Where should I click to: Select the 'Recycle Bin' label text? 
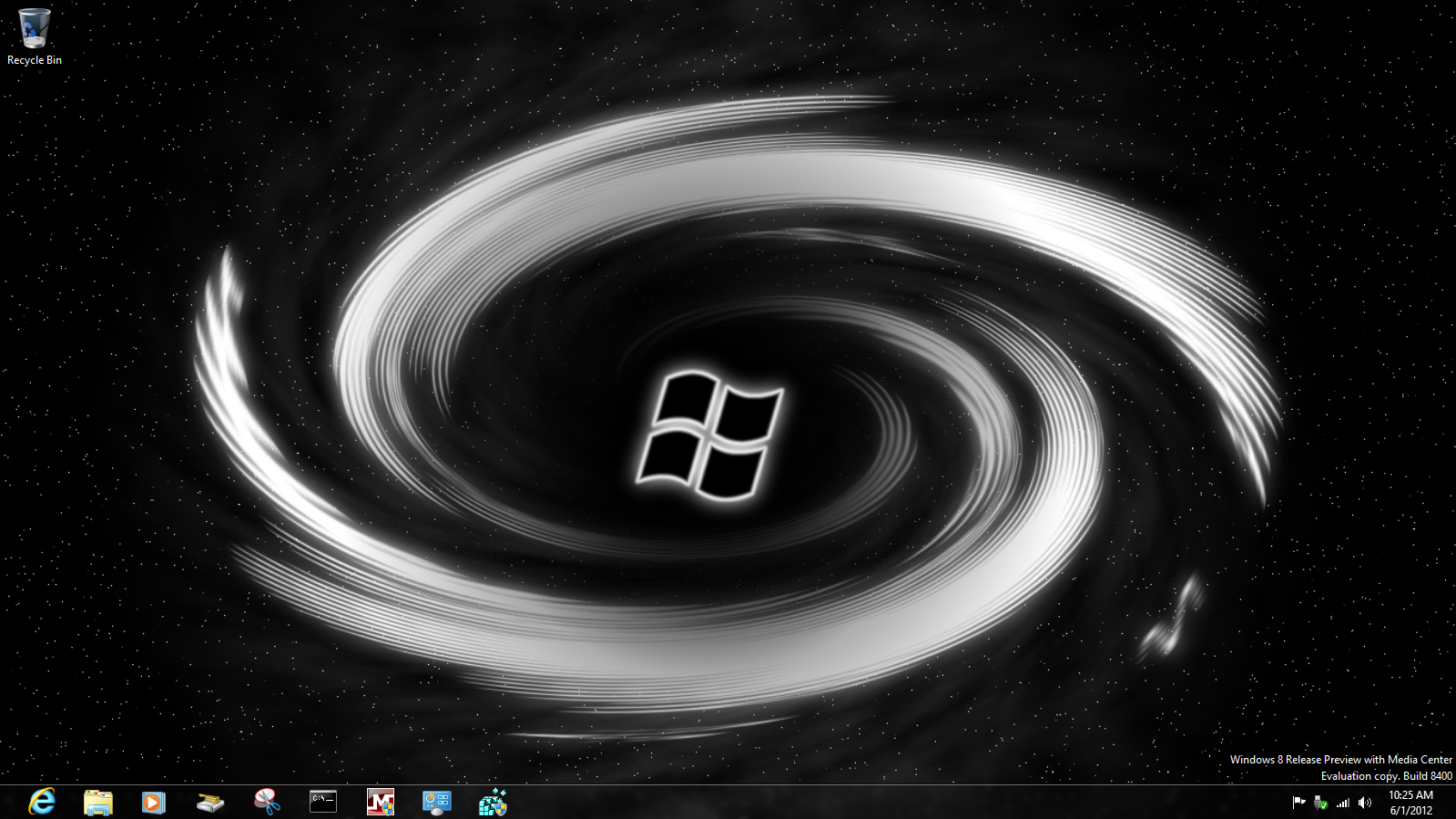click(35, 60)
